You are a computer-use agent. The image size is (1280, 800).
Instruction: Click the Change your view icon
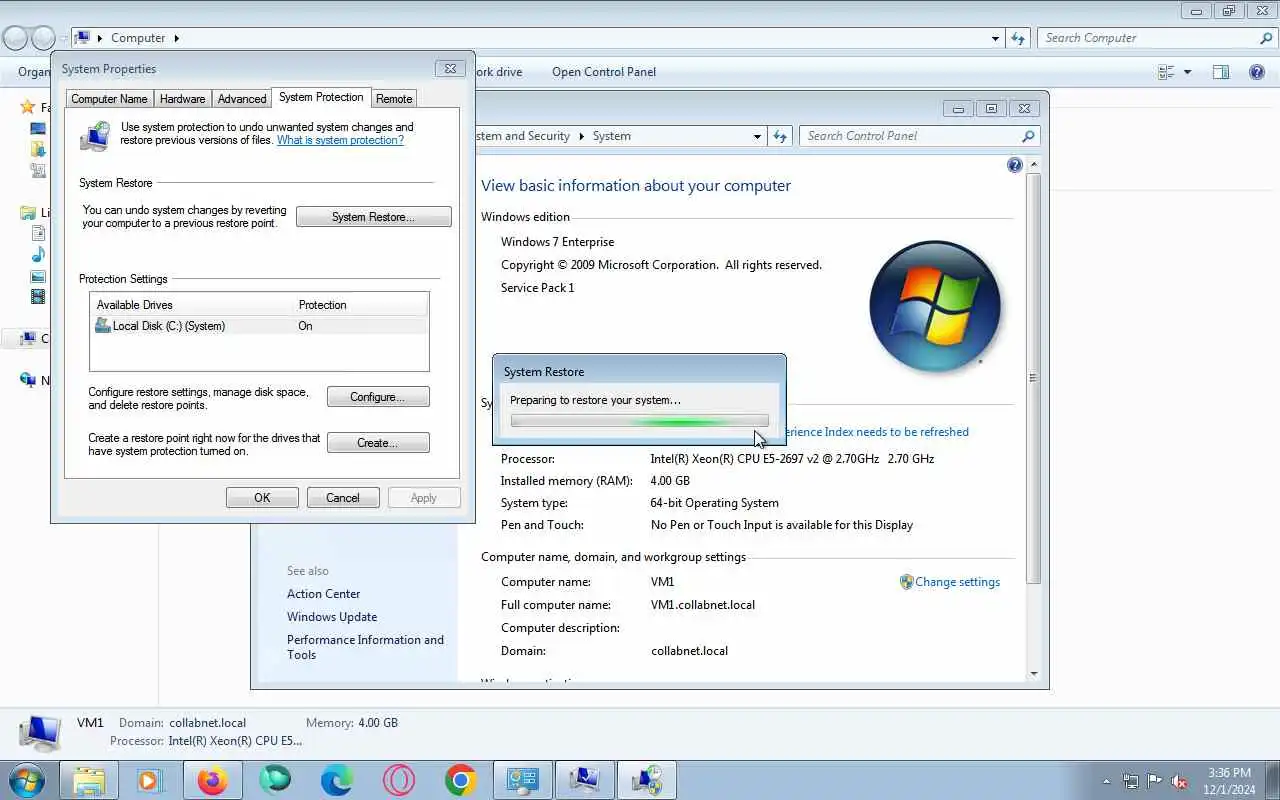(1166, 72)
